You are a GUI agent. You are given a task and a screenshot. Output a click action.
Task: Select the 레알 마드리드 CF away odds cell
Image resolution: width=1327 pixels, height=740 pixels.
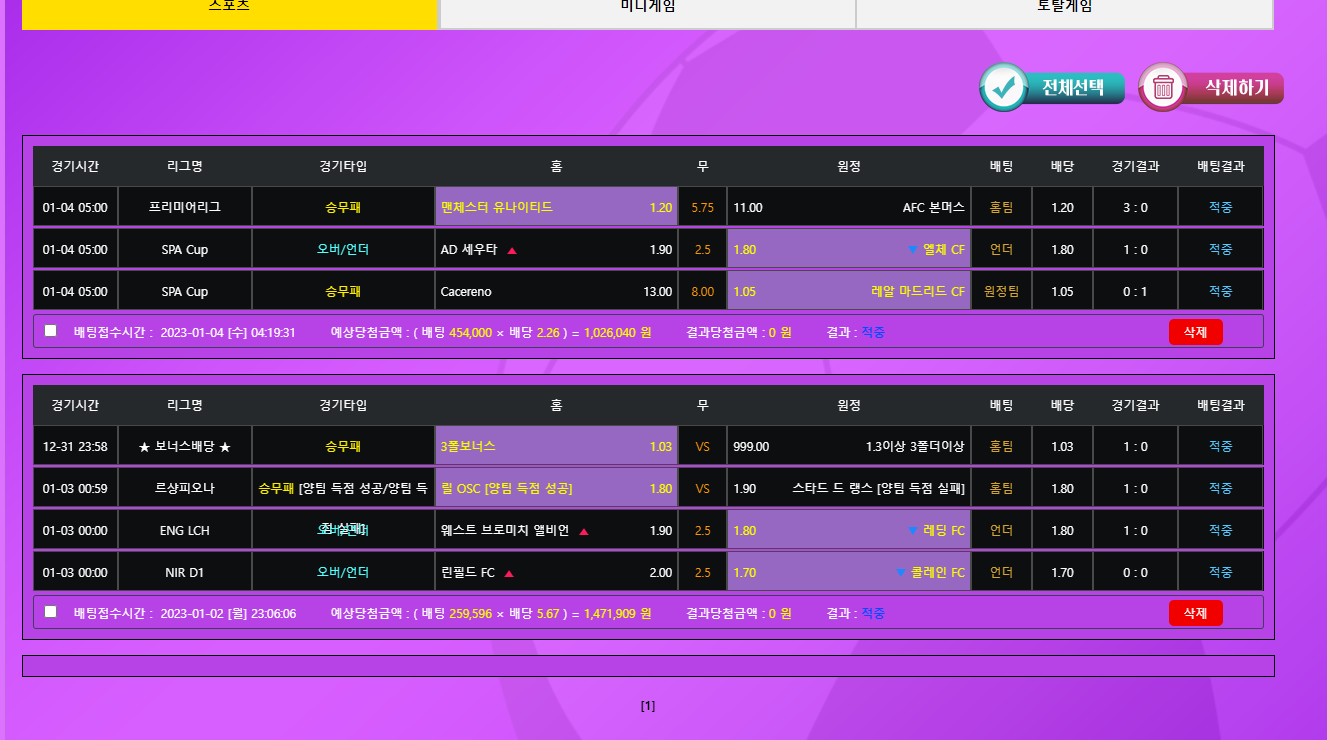849,291
